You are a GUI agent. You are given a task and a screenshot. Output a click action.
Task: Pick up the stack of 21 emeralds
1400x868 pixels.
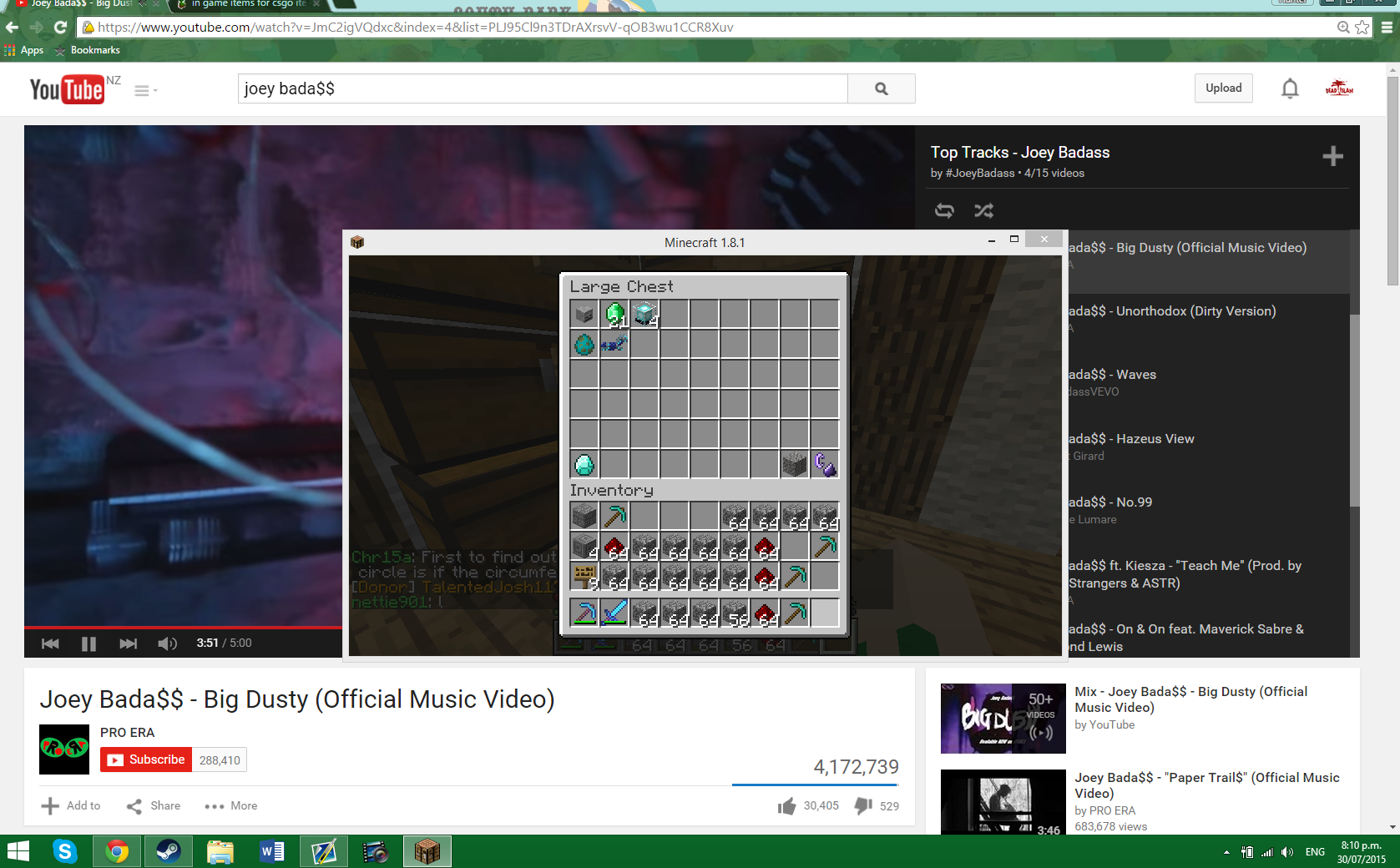pos(614,315)
